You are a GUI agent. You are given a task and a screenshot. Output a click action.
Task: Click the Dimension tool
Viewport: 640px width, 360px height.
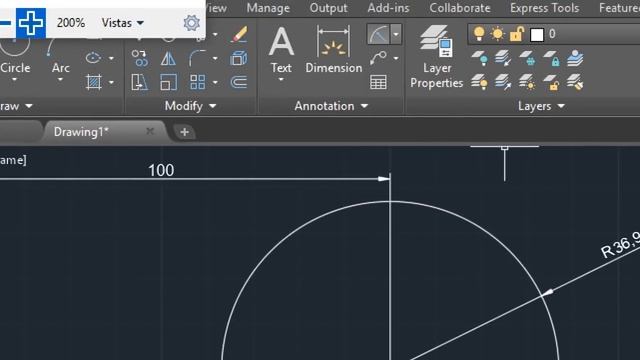333,50
